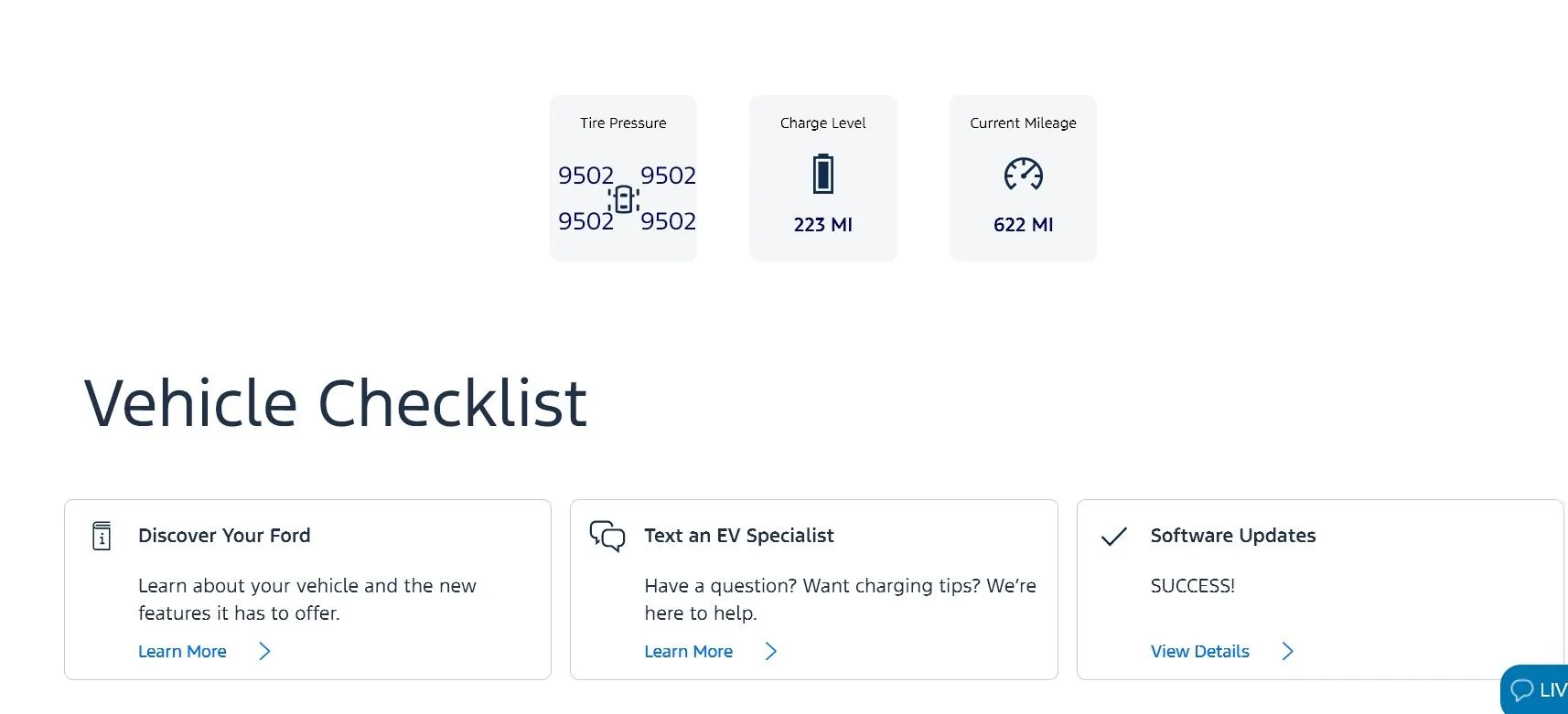Click the 223 MI charge reading

click(822, 225)
